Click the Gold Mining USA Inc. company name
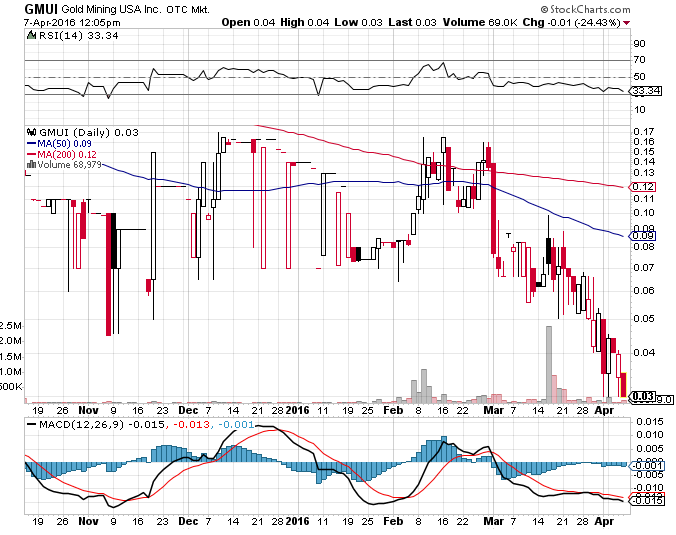The height and width of the screenshot is (535, 676). pyautogui.click(x=111, y=9)
